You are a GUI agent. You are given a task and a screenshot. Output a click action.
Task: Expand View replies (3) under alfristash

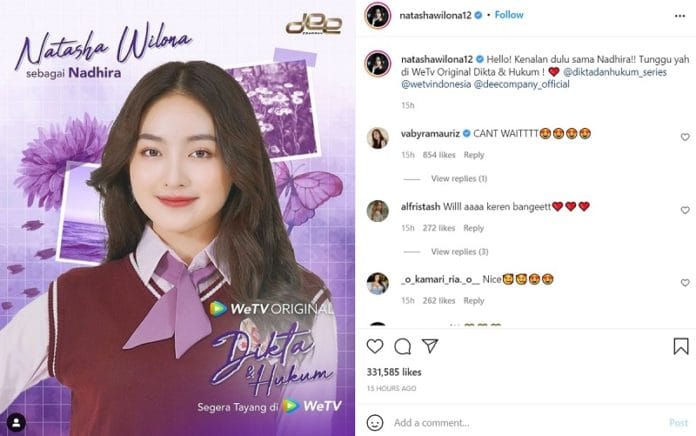coord(459,252)
